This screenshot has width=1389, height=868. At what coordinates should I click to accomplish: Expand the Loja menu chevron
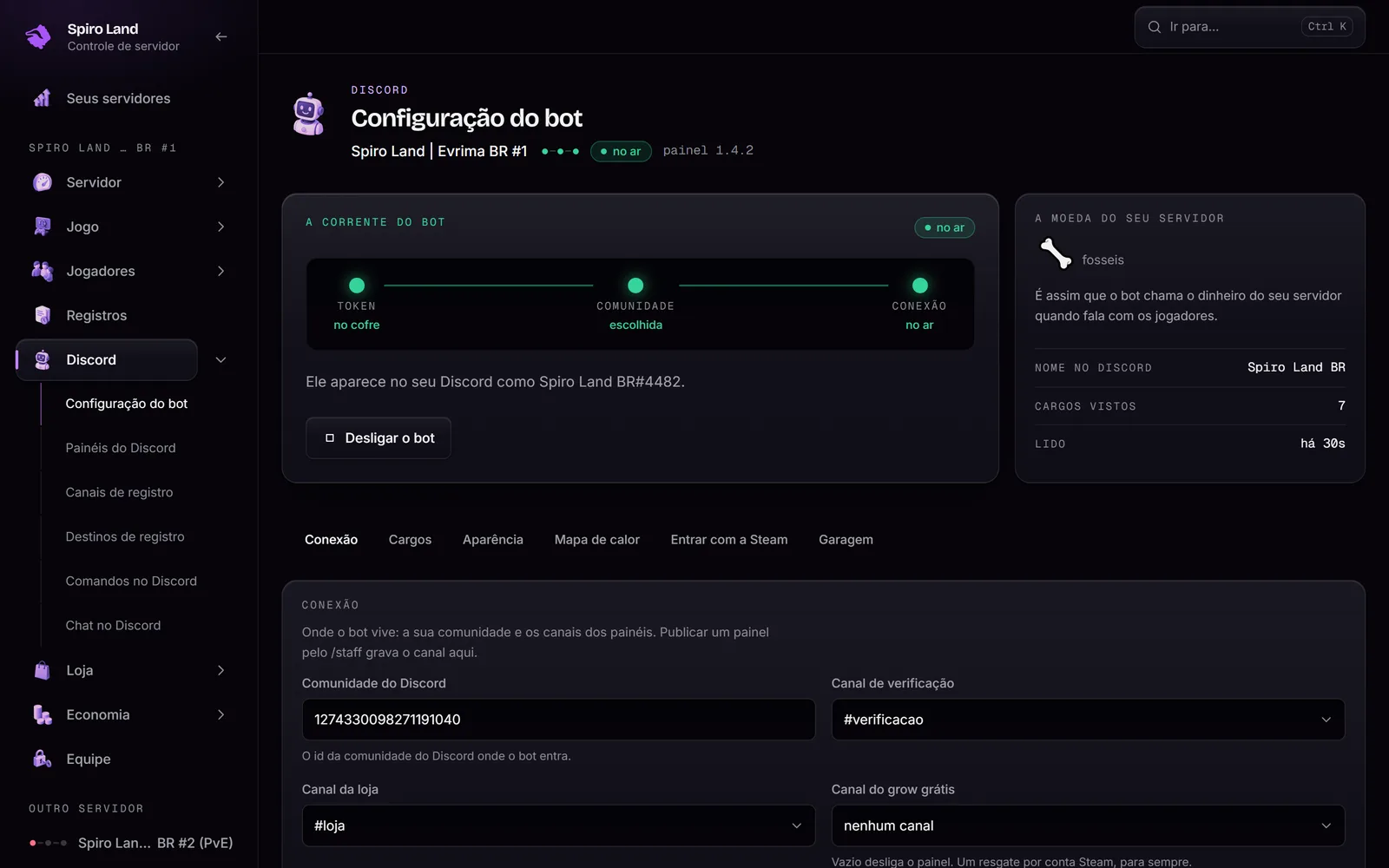221,670
